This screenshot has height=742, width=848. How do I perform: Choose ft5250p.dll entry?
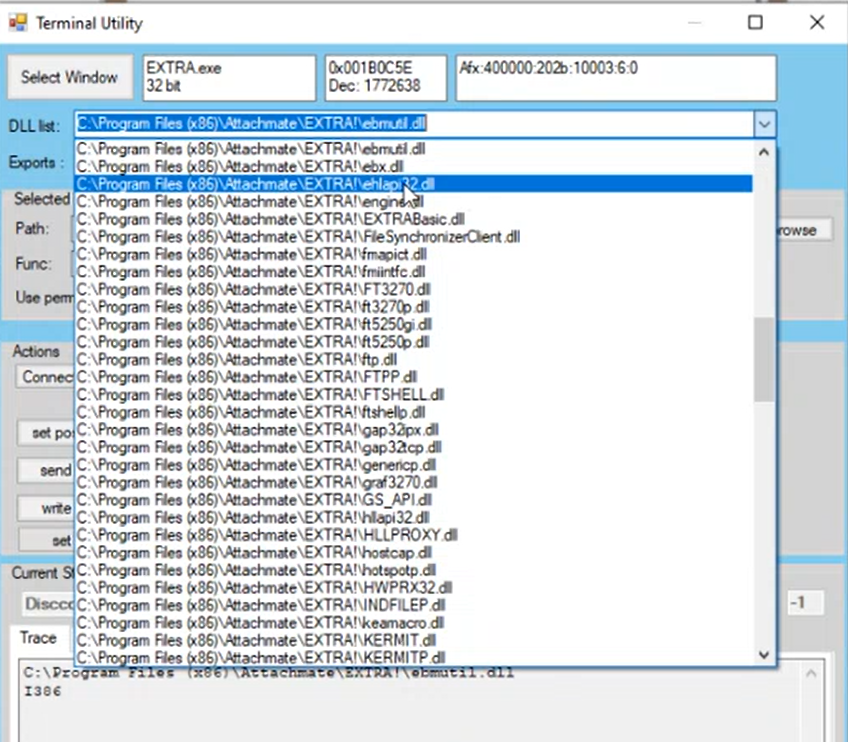[x=413, y=342]
